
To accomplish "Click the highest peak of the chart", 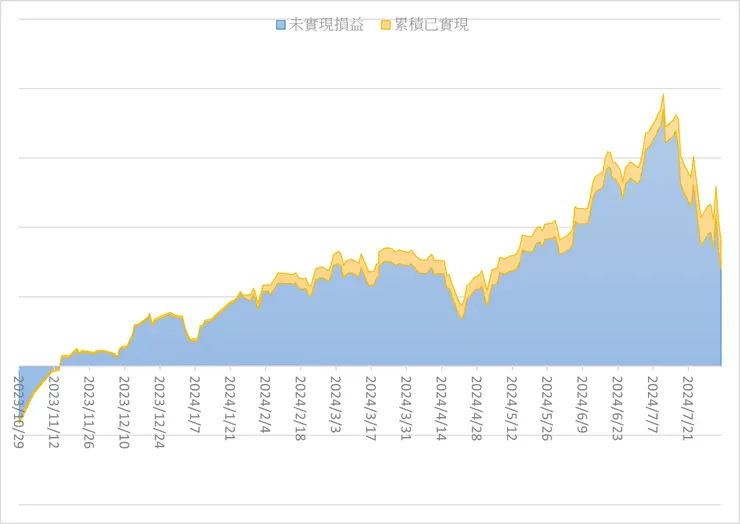I will click(663, 95).
